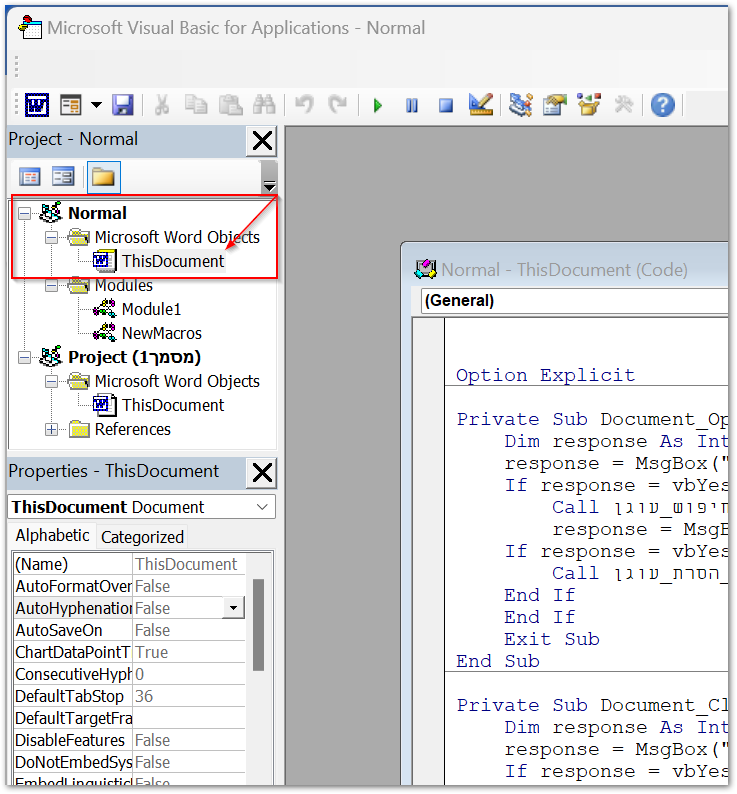Open AutoHyphenation value dropdown arrow
The image size is (737, 794).
(x=234, y=608)
